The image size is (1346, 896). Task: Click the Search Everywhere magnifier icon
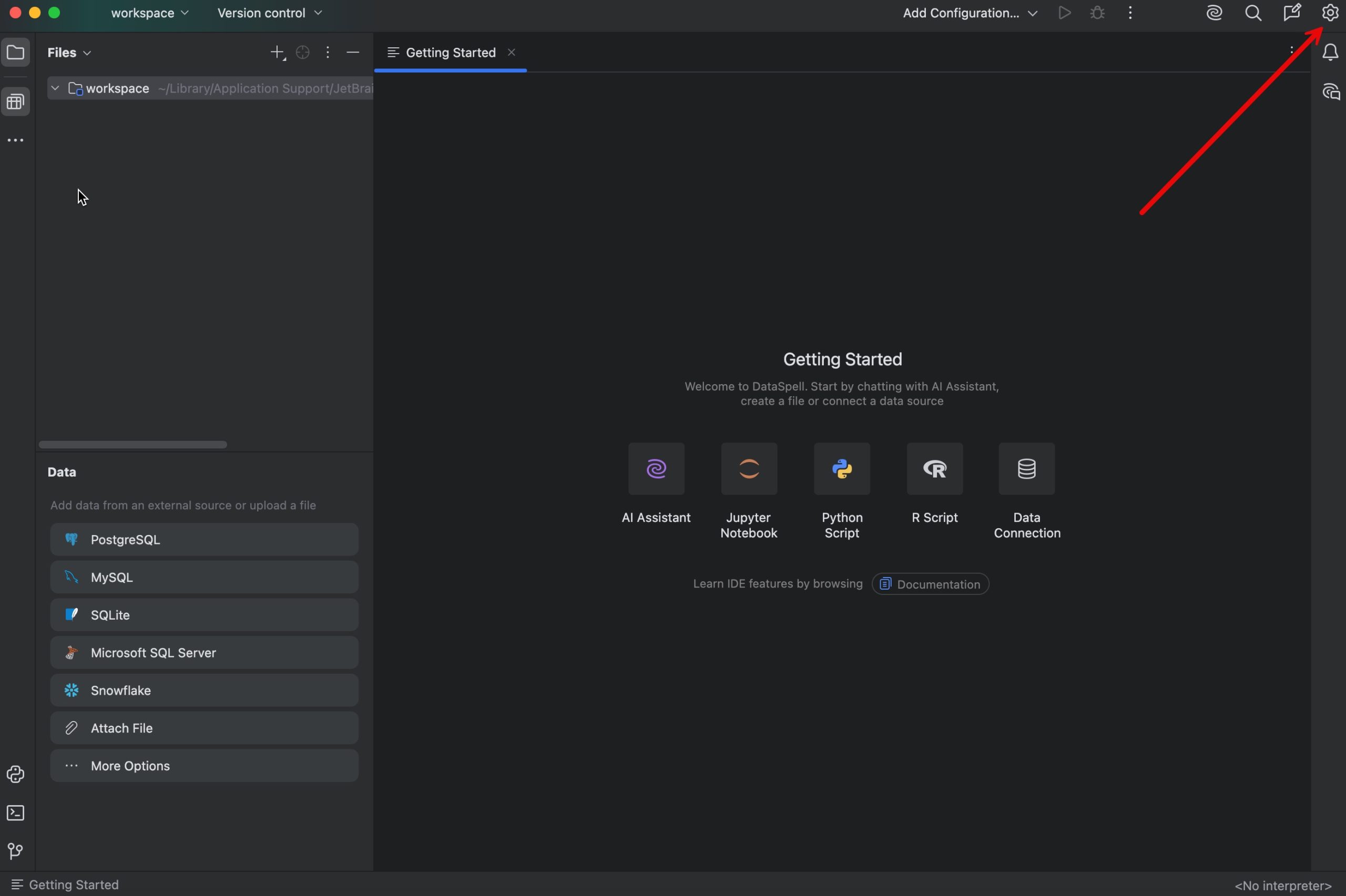pyautogui.click(x=1253, y=13)
